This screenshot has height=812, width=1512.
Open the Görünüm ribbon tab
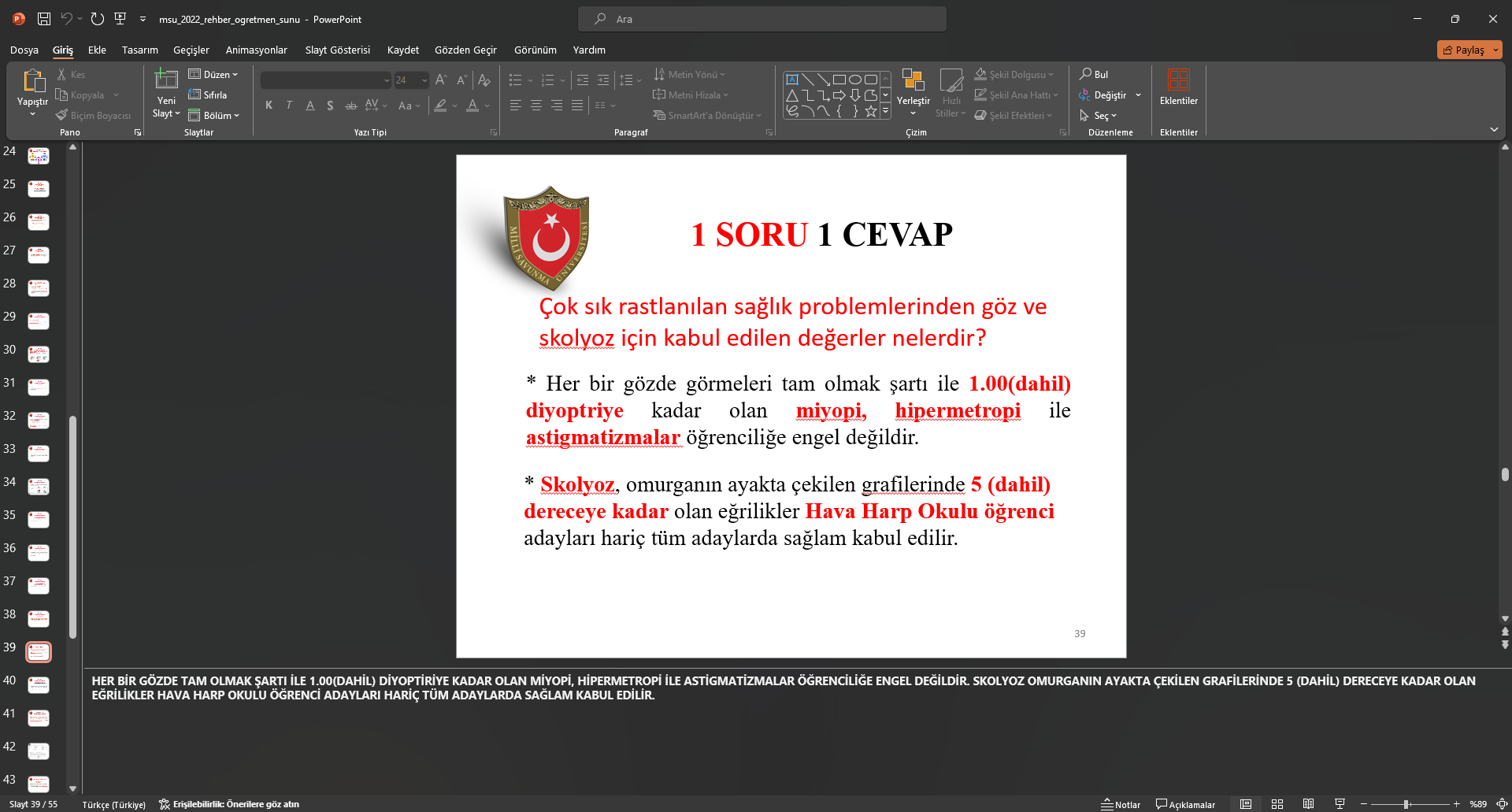[535, 50]
